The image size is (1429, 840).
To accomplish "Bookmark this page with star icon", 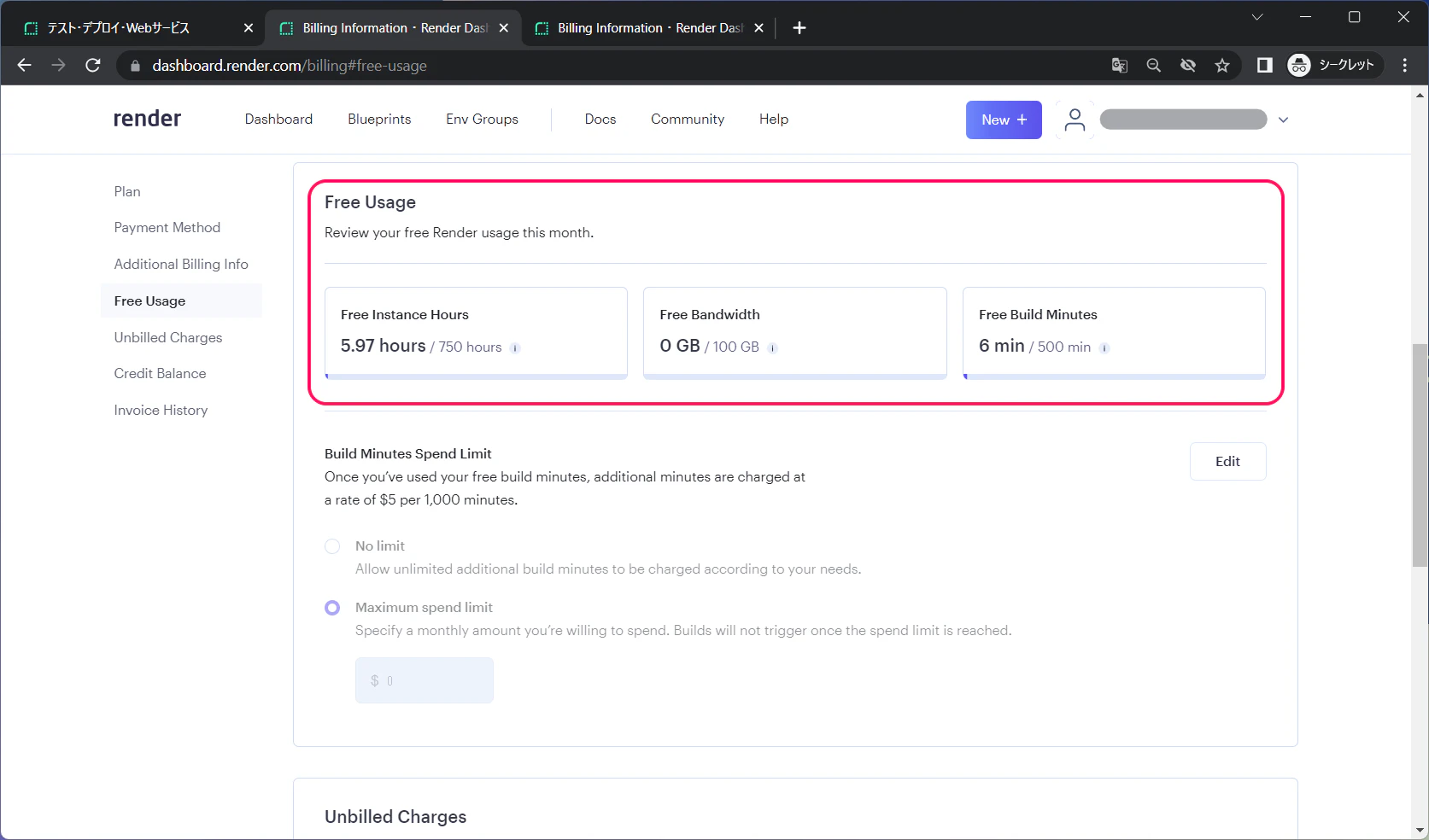I will 1222,65.
